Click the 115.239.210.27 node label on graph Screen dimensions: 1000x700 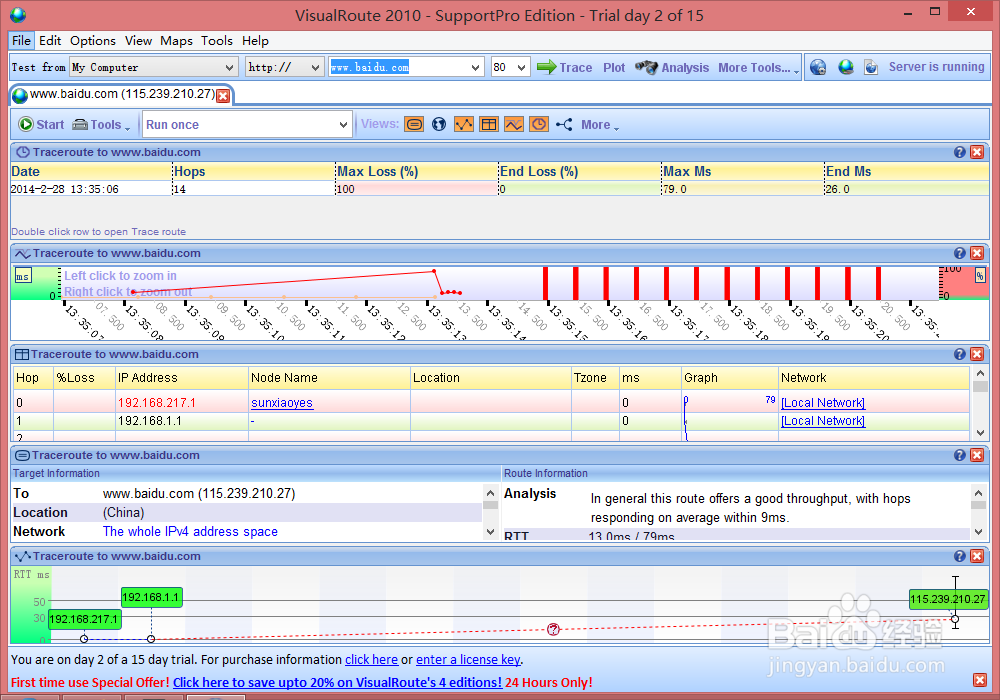(x=948, y=599)
